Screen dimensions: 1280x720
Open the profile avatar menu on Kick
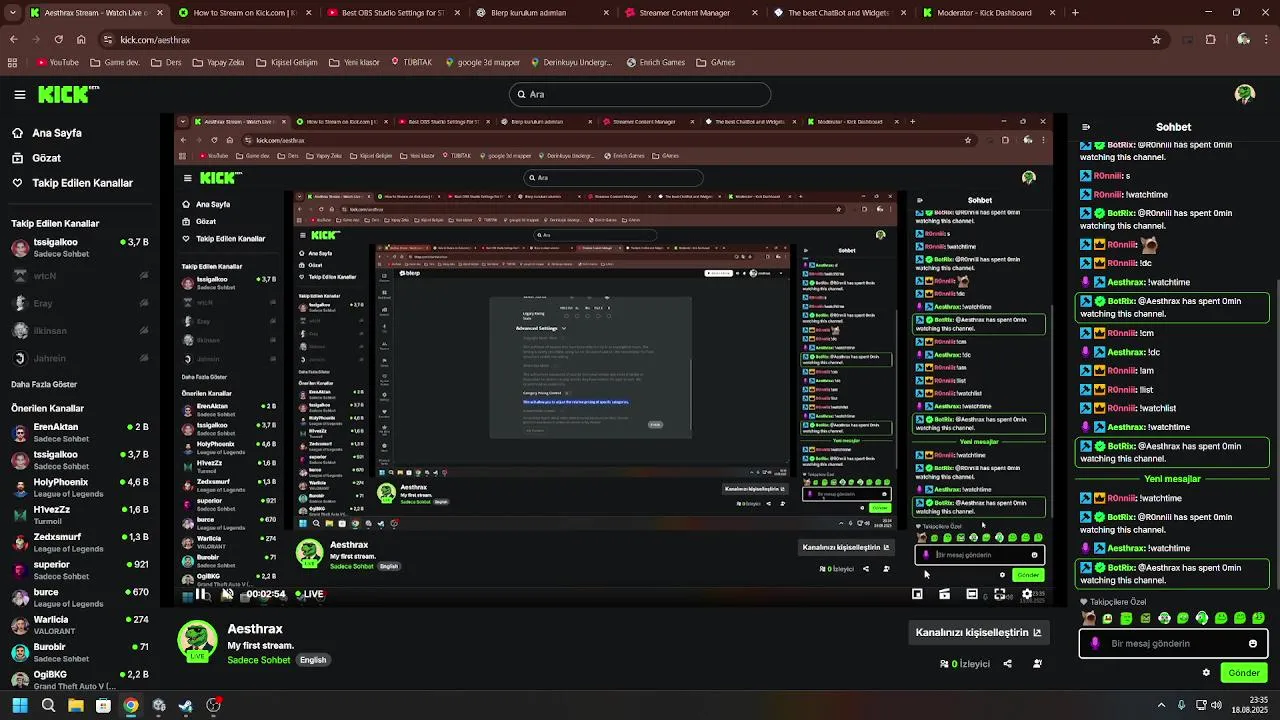[x=1244, y=94]
